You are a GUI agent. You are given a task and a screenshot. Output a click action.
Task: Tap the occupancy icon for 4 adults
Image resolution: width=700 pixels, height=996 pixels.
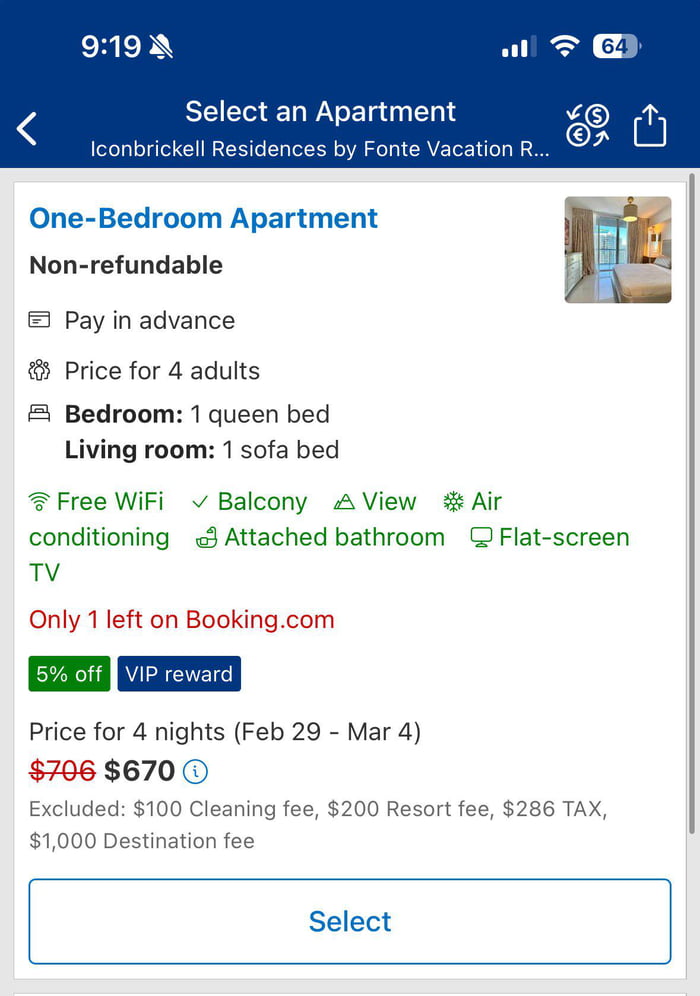(39, 370)
